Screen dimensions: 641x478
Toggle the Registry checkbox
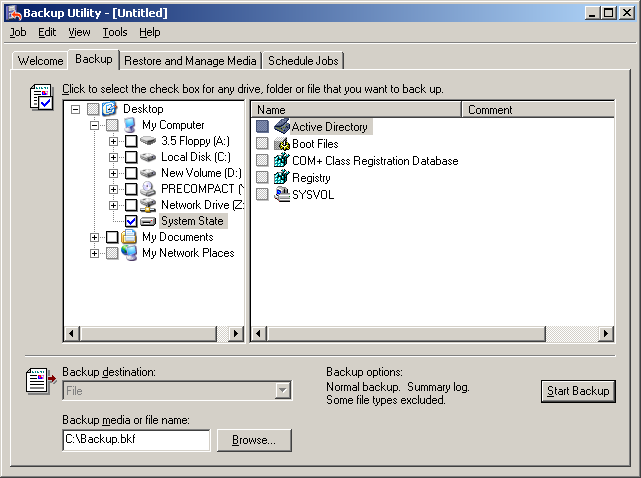pos(262,177)
